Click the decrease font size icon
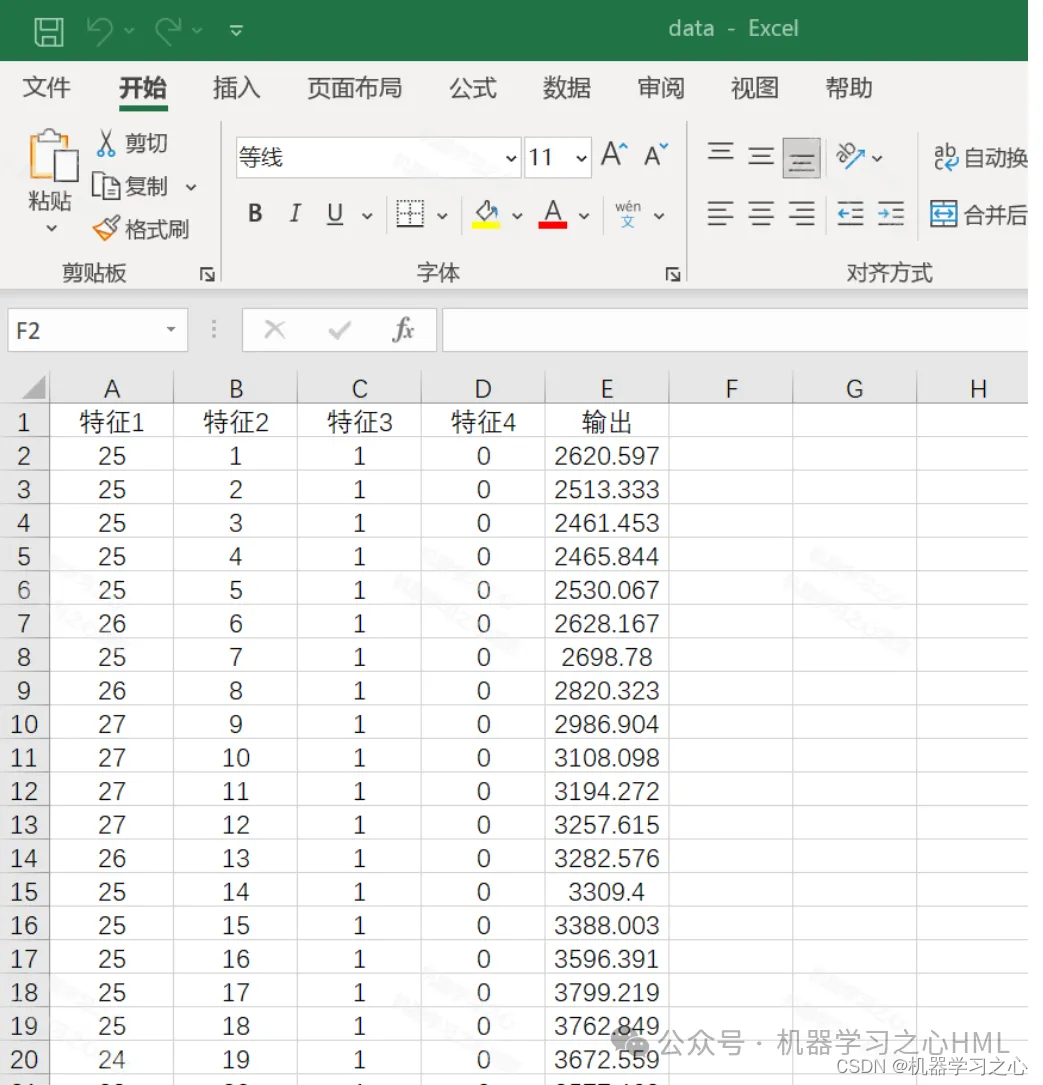1043x1085 pixels. 655,155
